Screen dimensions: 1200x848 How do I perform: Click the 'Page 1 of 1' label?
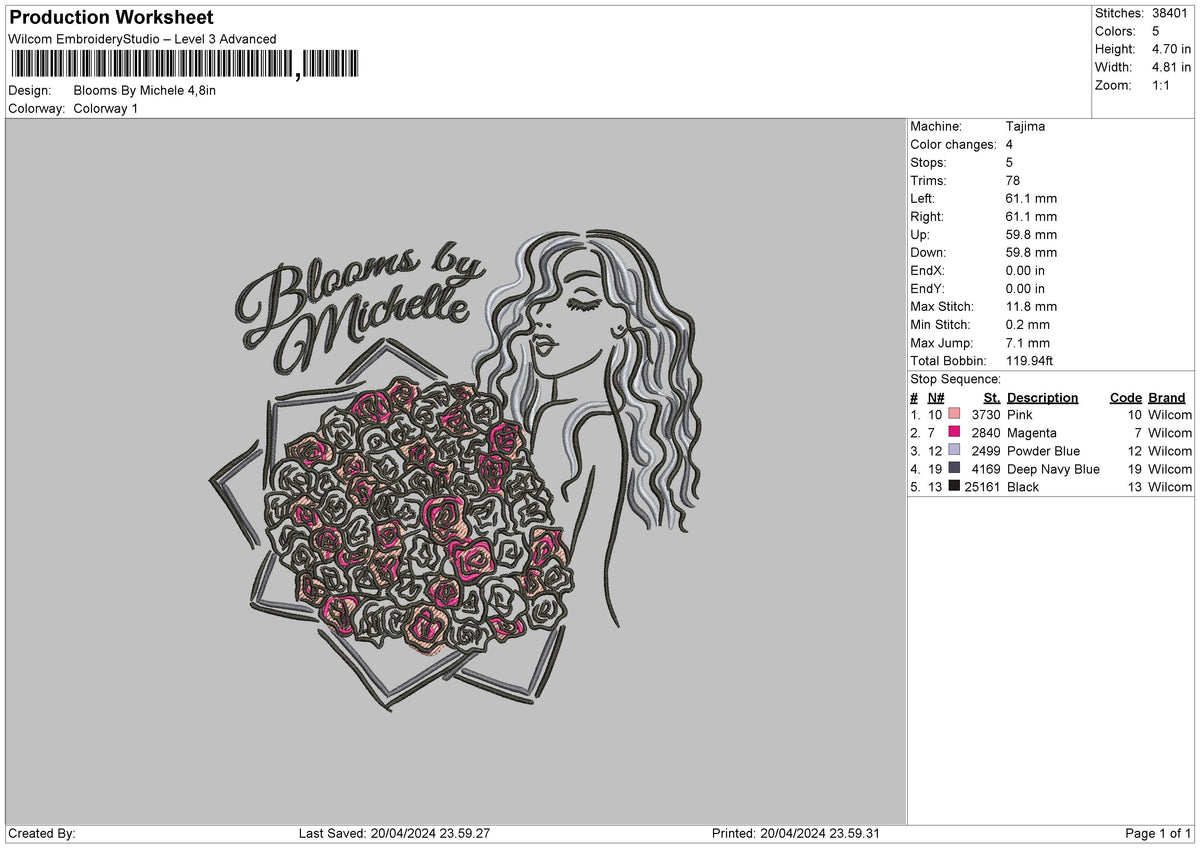click(1160, 831)
